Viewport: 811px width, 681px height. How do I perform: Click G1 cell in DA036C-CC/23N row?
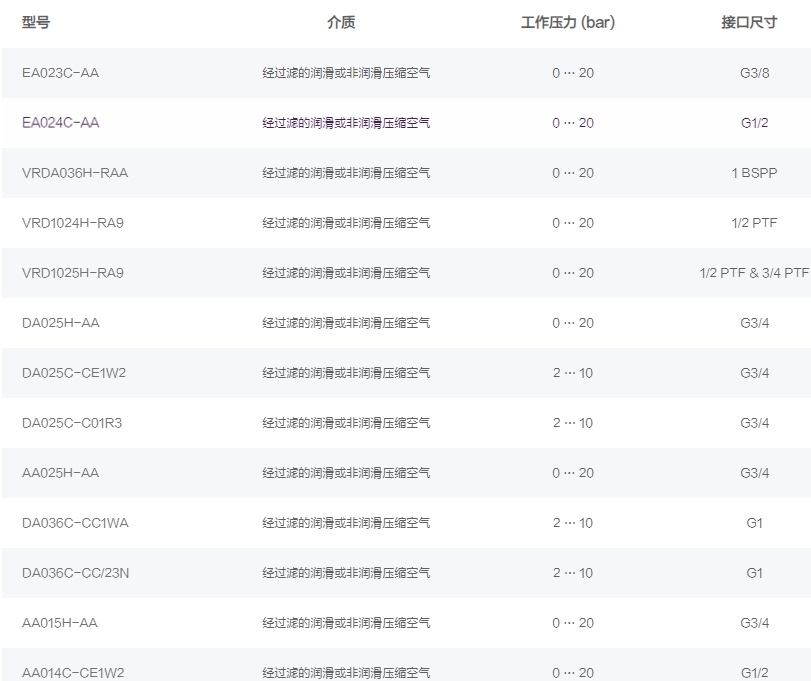click(755, 573)
